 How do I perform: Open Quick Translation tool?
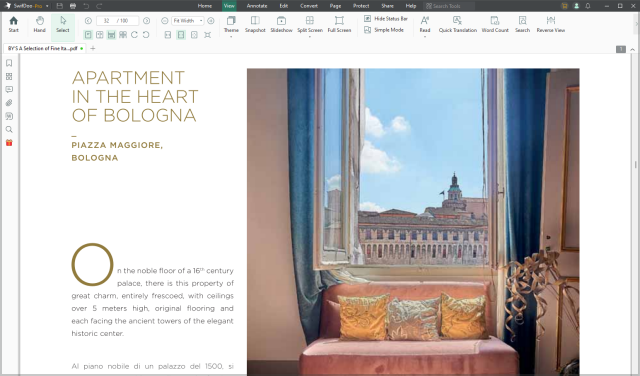458,24
